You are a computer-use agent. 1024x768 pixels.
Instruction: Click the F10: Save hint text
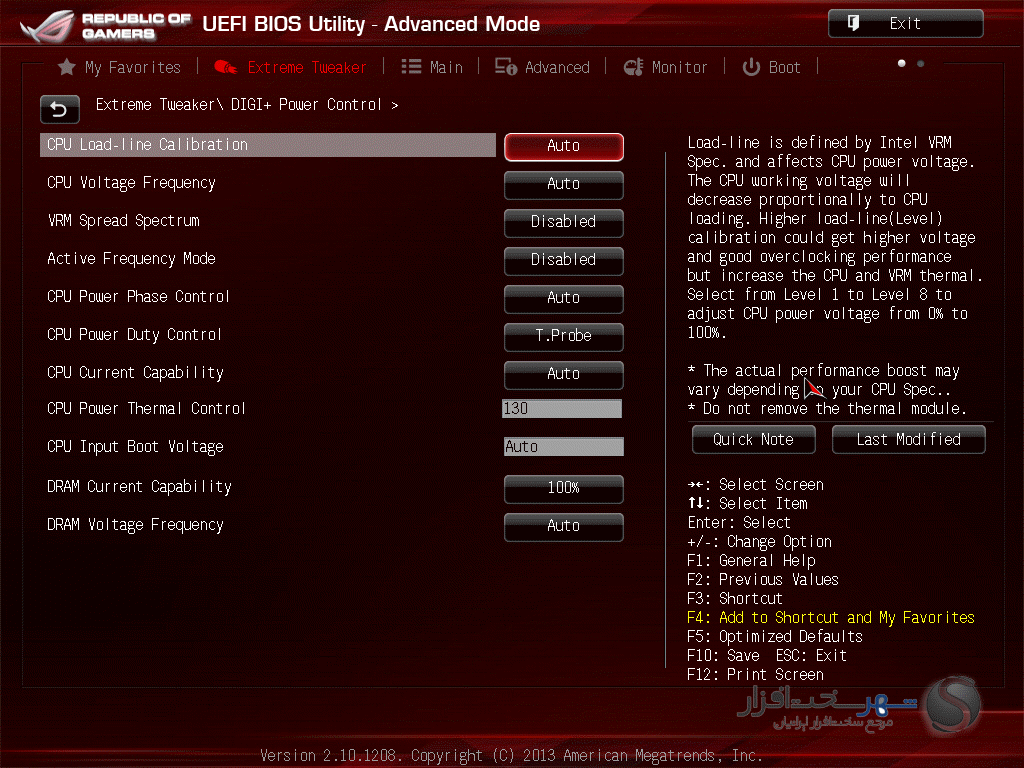pyautogui.click(x=724, y=656)
